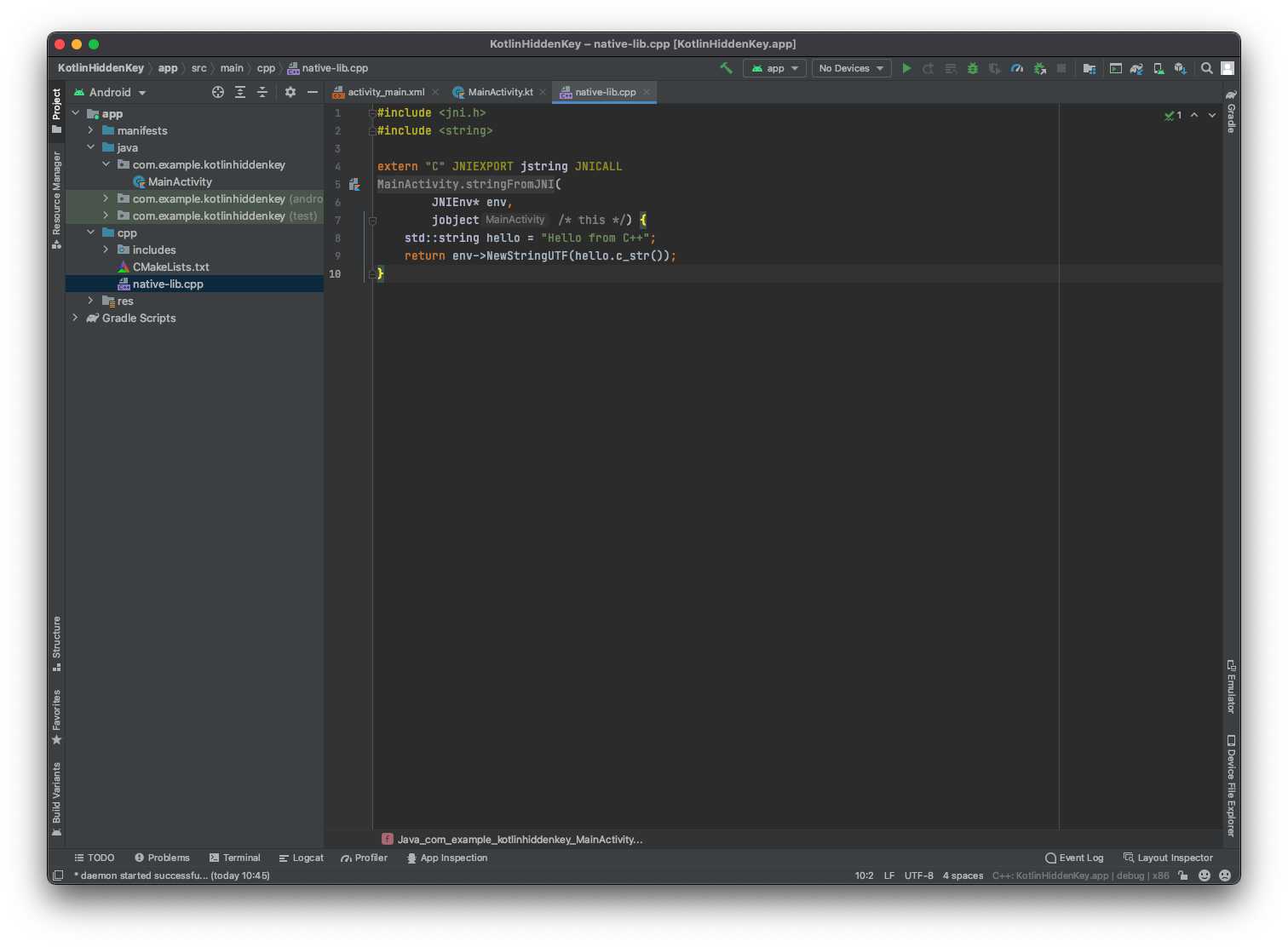
Task: Open the Event Log
Action: pos(1074,858)
